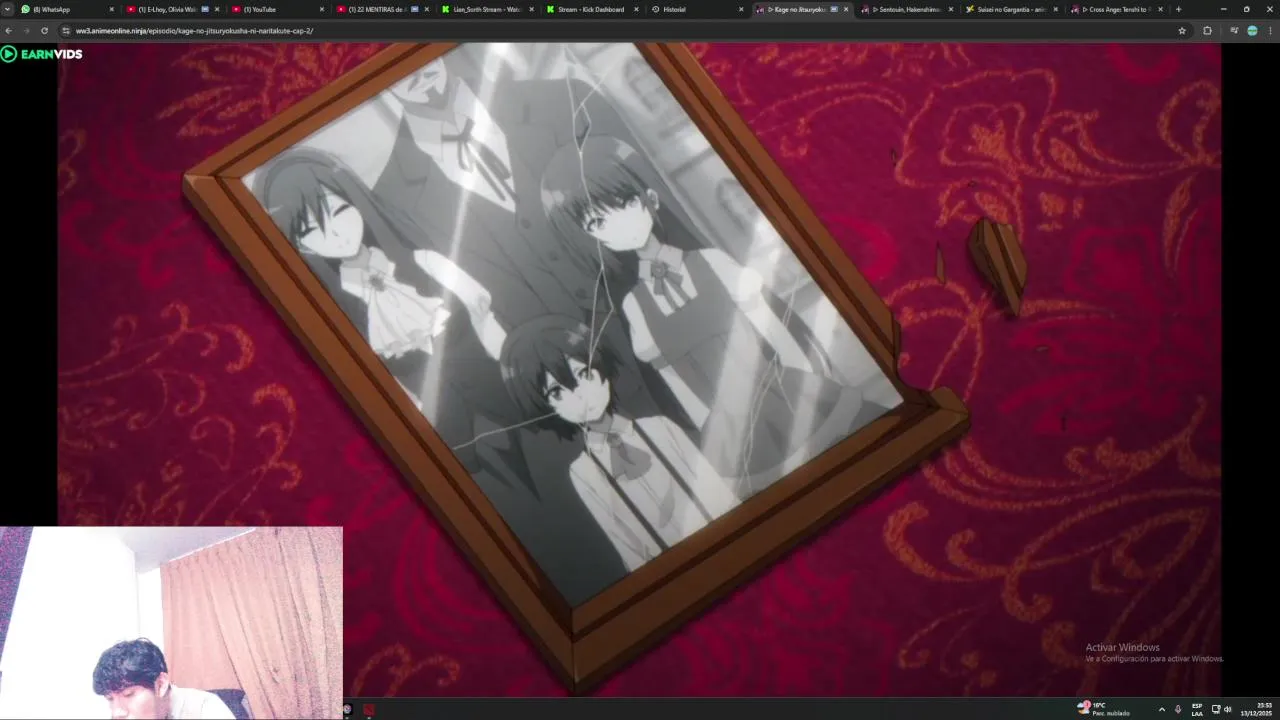Open the browser extensions menu
The height and width of the screenshot is (720, 1280).
click(x=1207, y=31)
